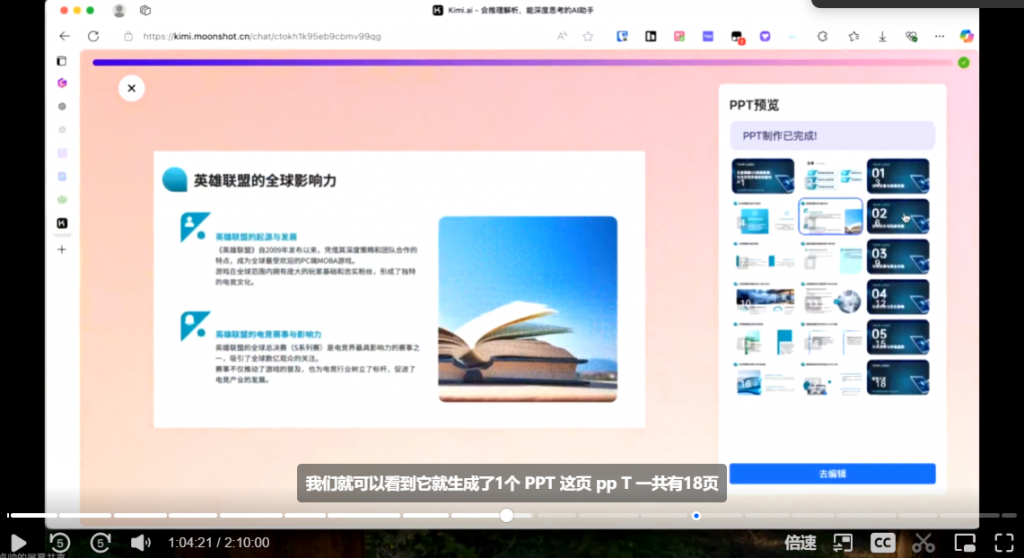Toggle CC closed captions
This screenshot has height=558, width=1024.
tap(883, 543)
